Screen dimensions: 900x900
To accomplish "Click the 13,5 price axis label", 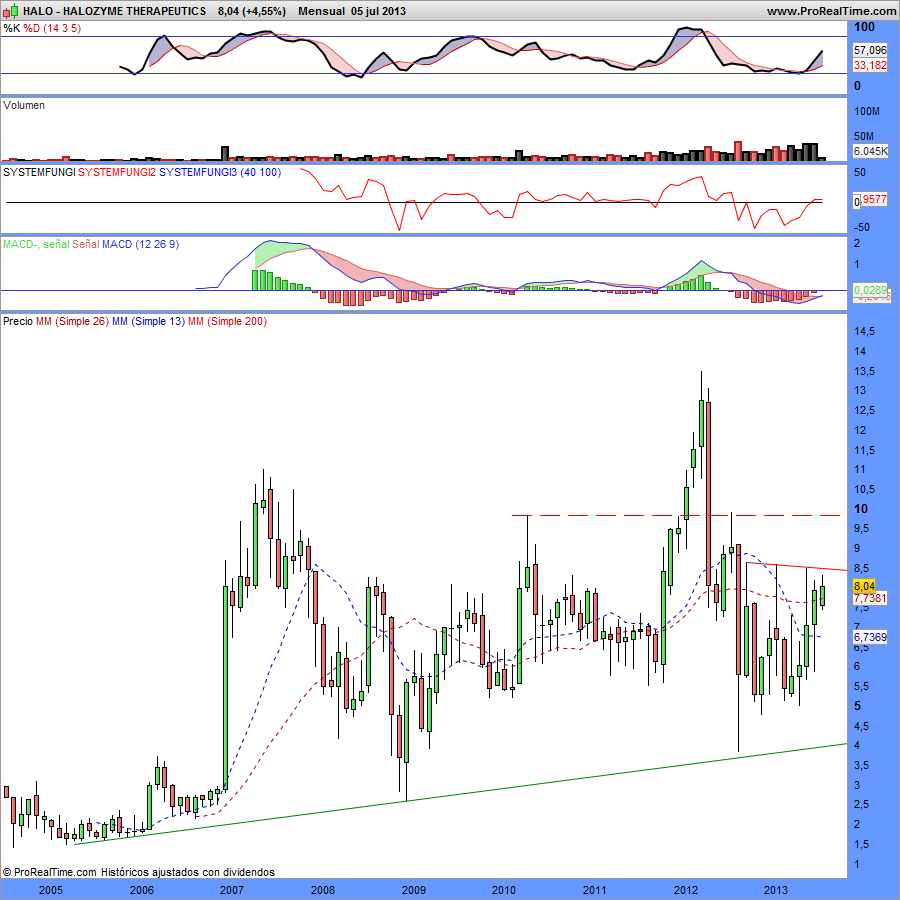I will [864, 371].
